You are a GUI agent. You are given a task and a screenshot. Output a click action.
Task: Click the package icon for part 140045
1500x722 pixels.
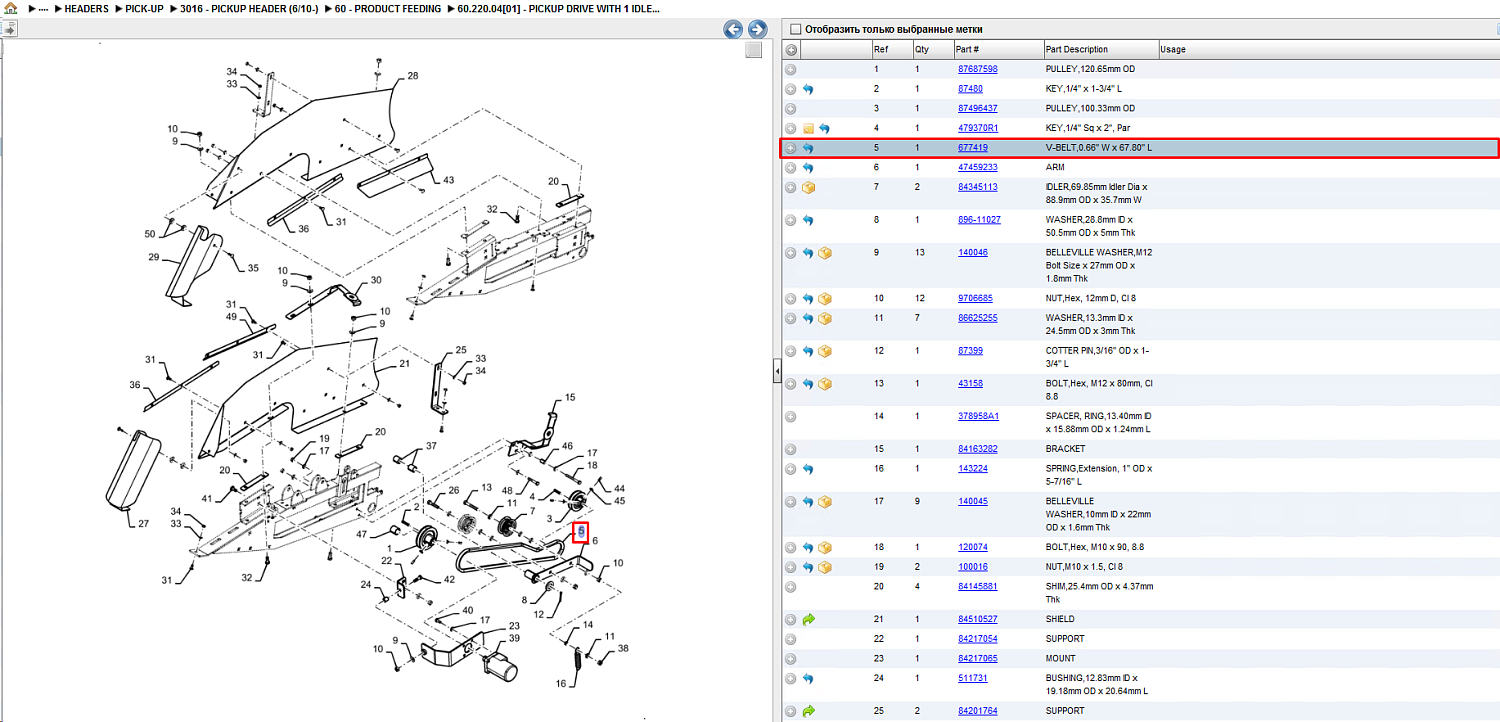825,501
